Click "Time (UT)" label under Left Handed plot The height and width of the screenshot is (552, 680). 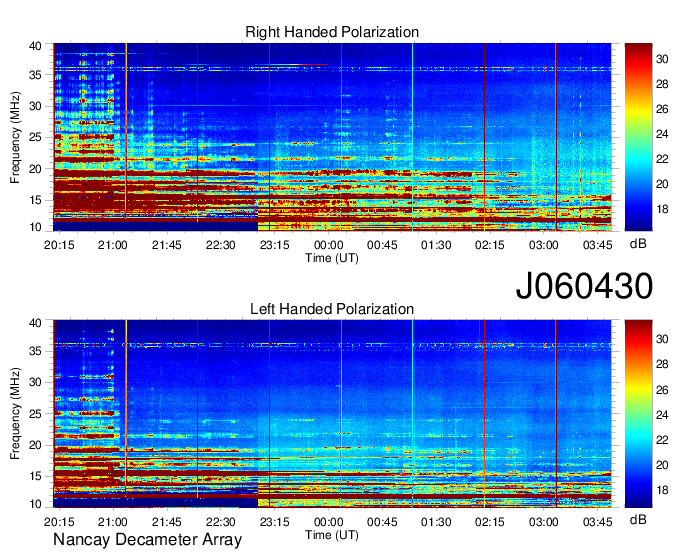(332, 535)
